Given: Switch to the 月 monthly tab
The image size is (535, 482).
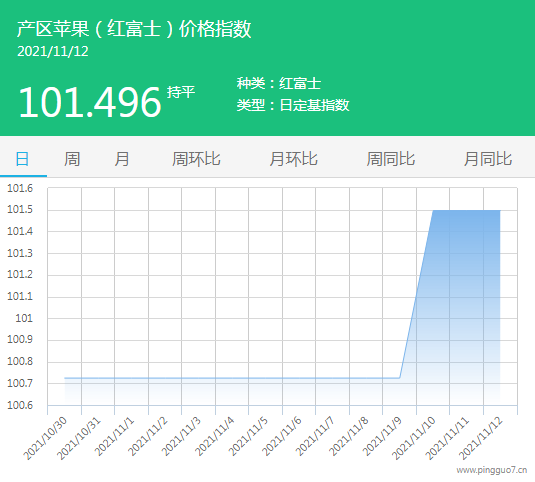Looking at the screenshot, I should (122, 159).
